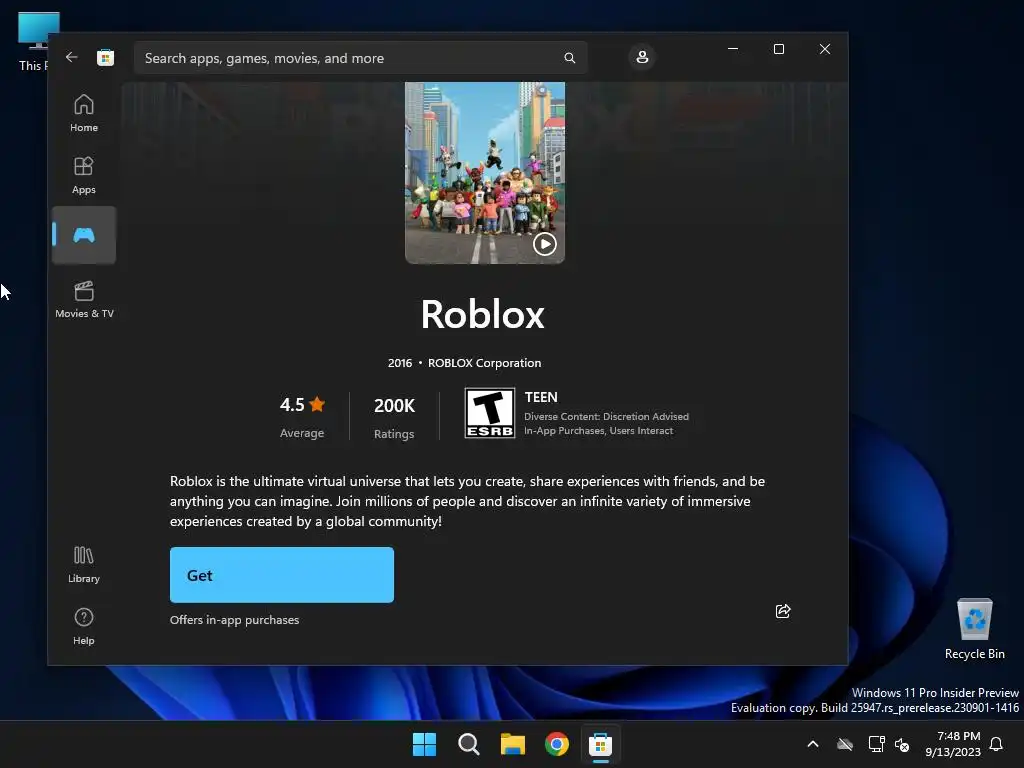
Task: Go back with the back arrow
Action: (71, 57)
